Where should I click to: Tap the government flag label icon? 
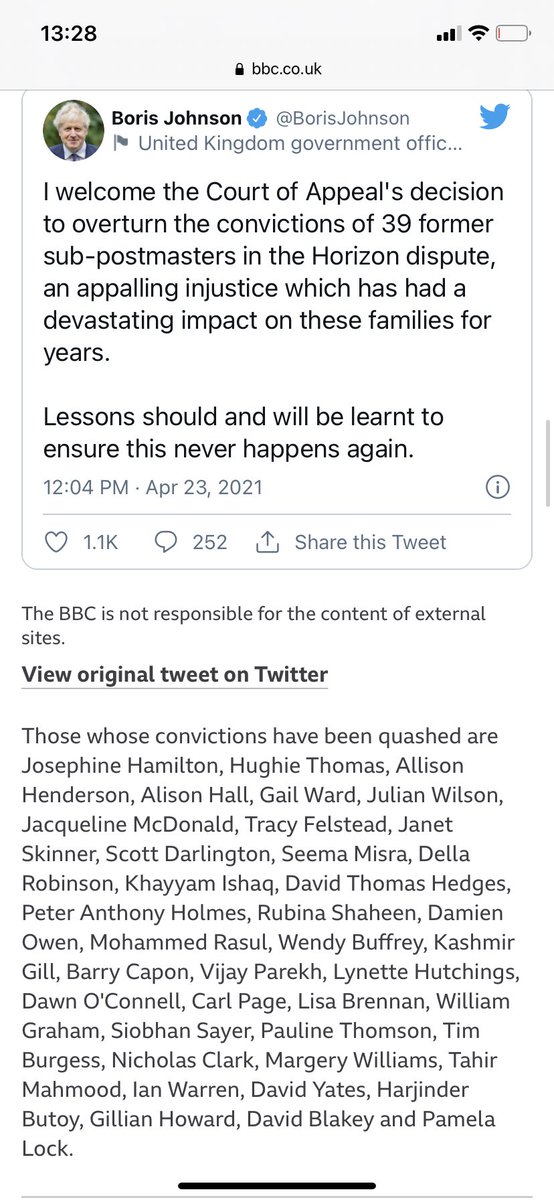point(121,143)
